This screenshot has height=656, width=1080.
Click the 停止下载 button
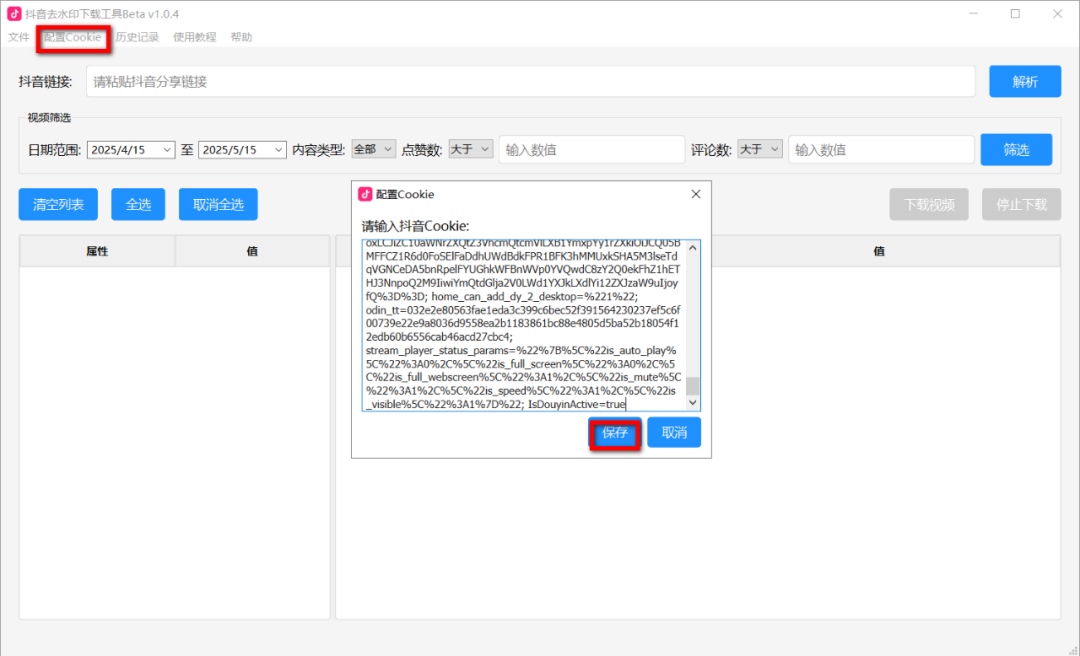[1021, 205]
